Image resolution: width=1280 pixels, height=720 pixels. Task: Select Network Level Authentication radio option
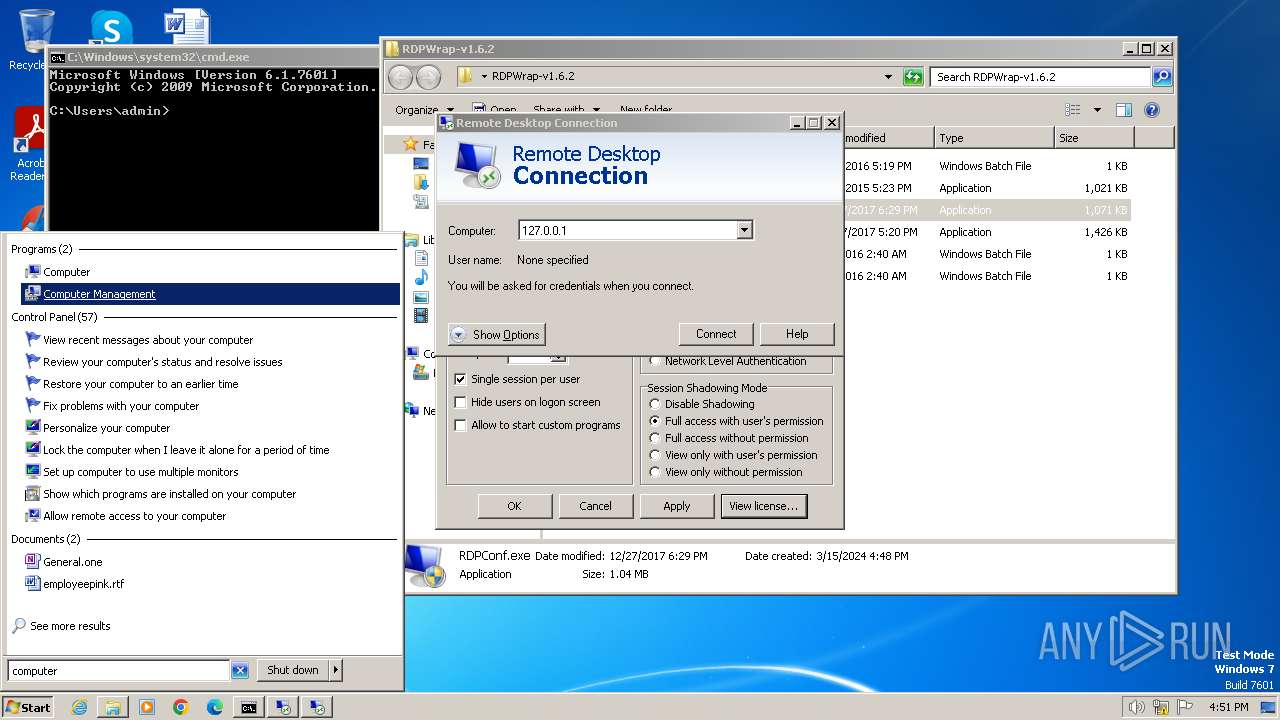(656, 361)
